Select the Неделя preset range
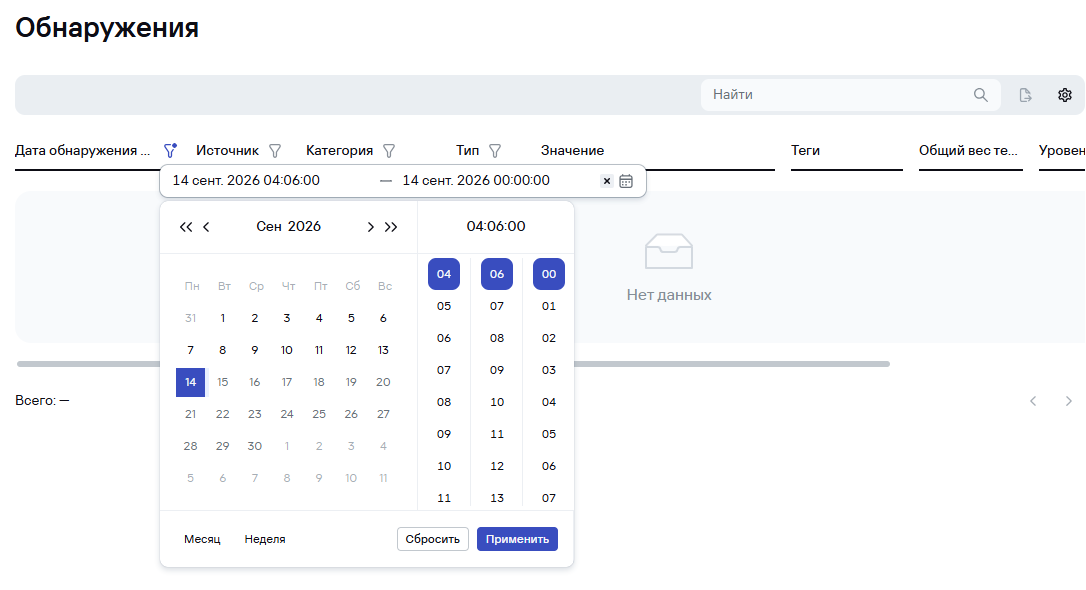The width and height of the screenshot is (1086, 590). [x=265, y=539]
